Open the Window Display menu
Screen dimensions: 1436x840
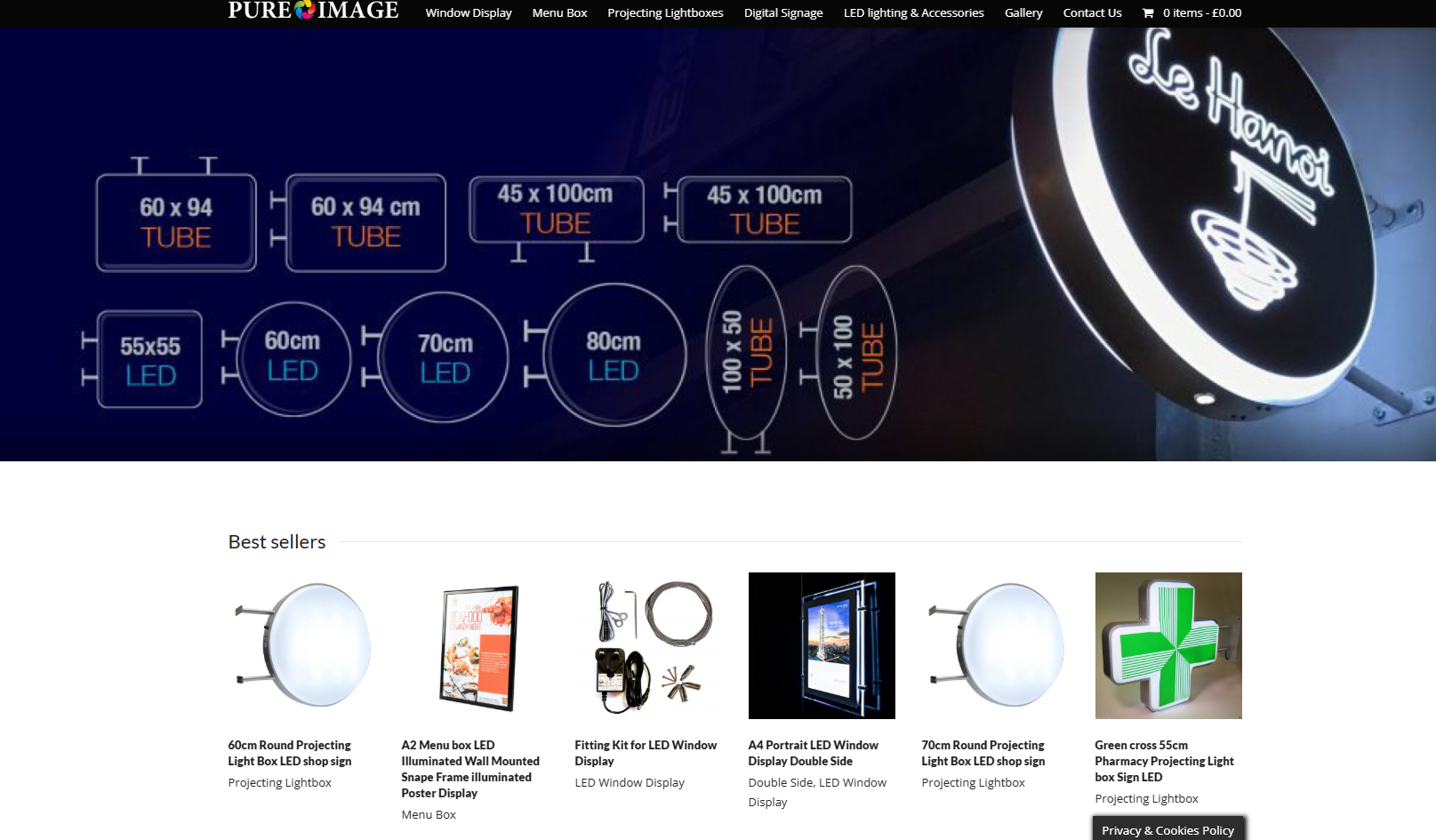[x=469, y=13]
